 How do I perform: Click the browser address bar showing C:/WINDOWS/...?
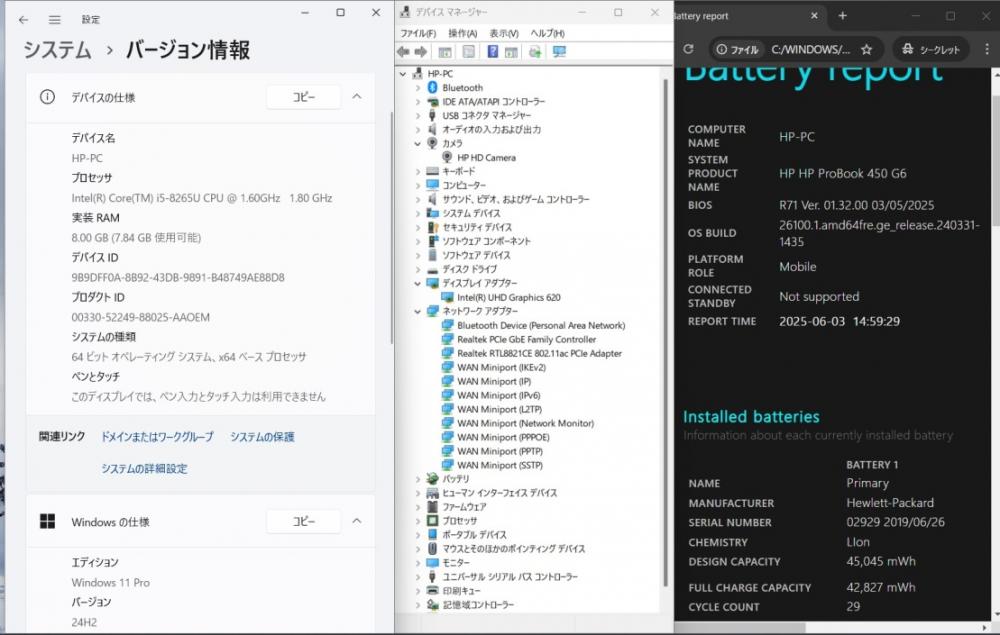(x=811, y=49)
